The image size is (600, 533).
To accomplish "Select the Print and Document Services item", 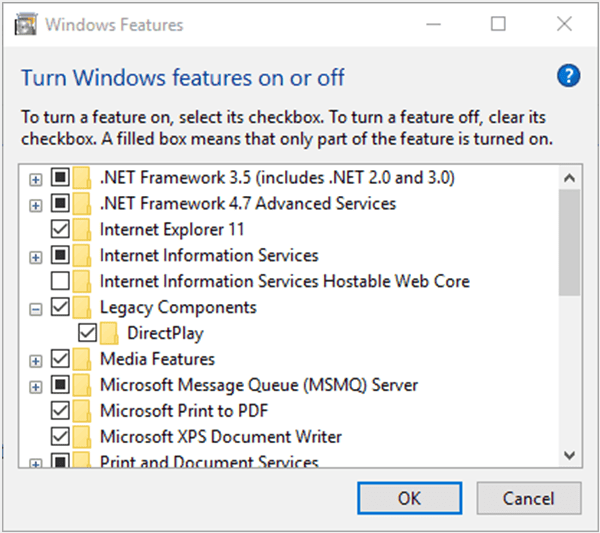I will [x=208, y=462].
